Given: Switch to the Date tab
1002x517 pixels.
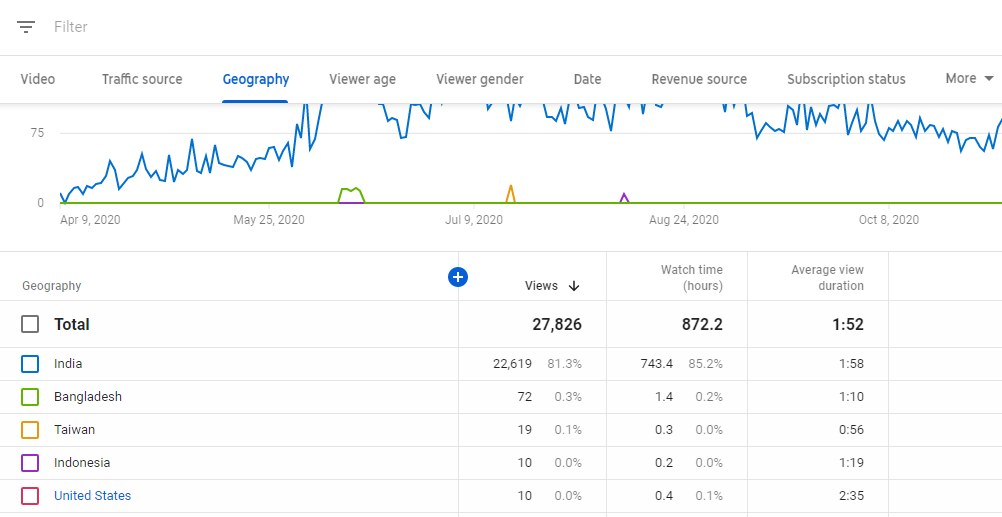Looking at the screenshot, I should pyautogui.click(x=587, y=79).
